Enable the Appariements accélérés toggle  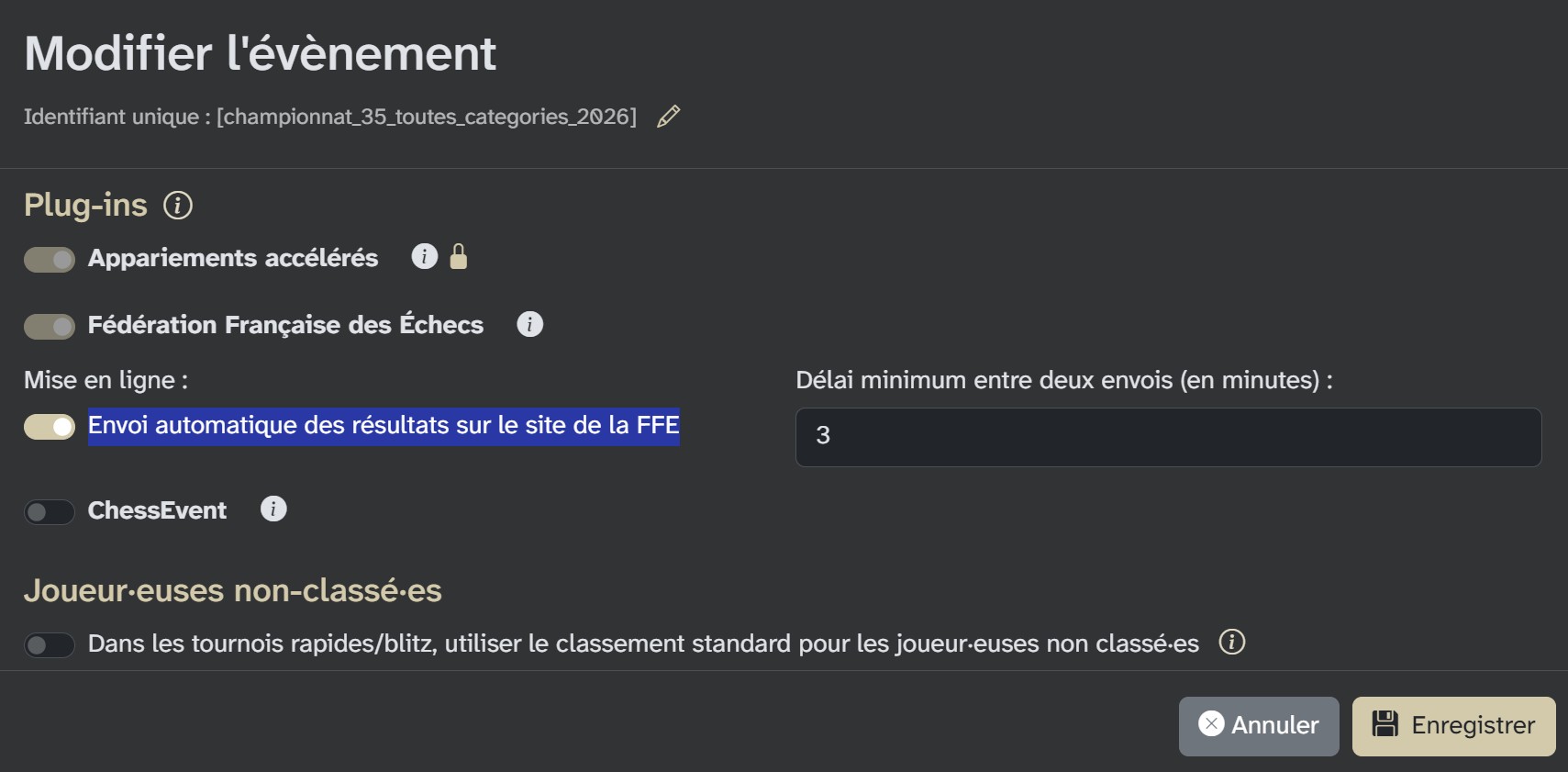coord(50,259)
